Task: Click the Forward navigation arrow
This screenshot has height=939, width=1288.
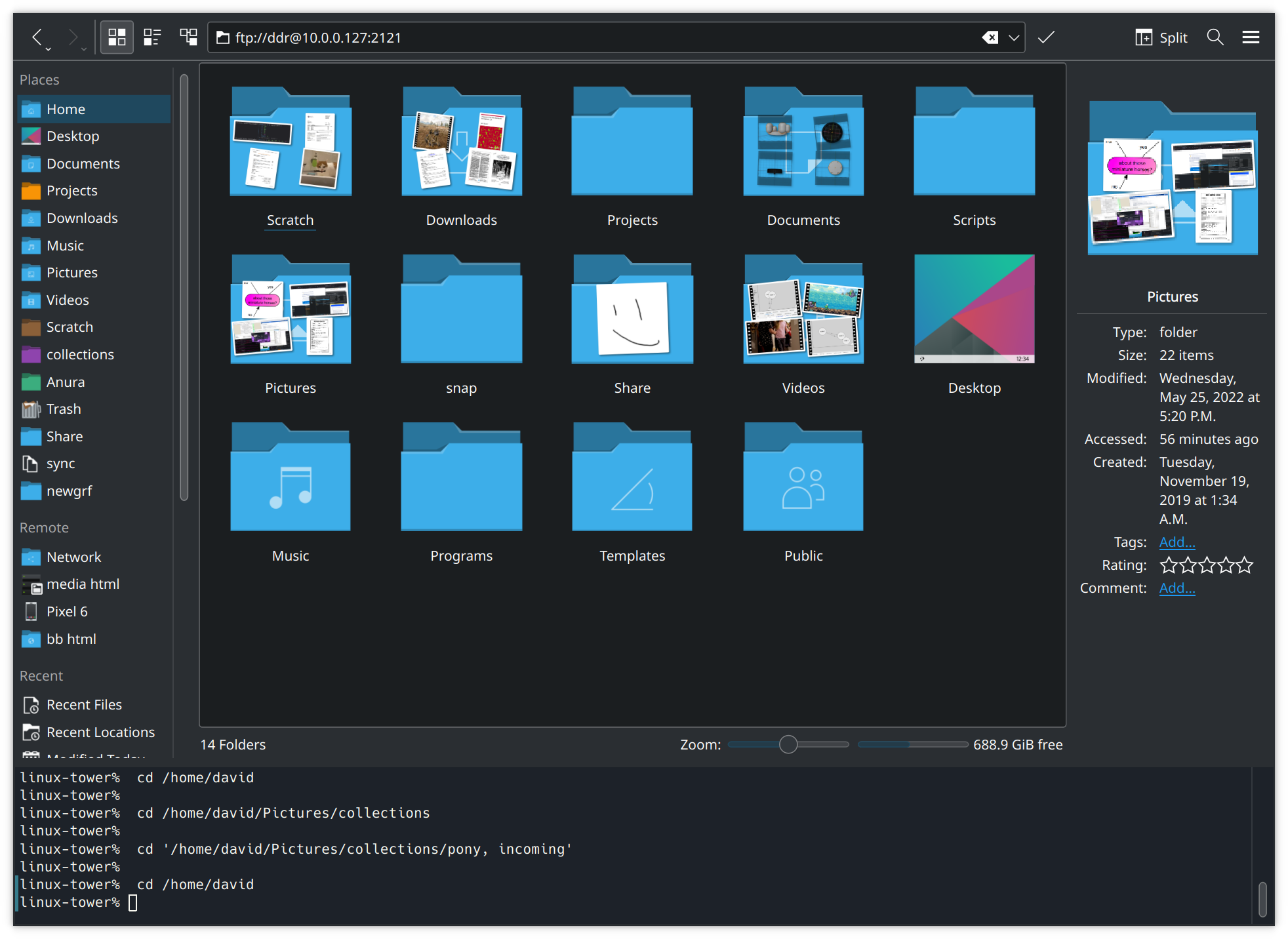Action: click(73, 37)
